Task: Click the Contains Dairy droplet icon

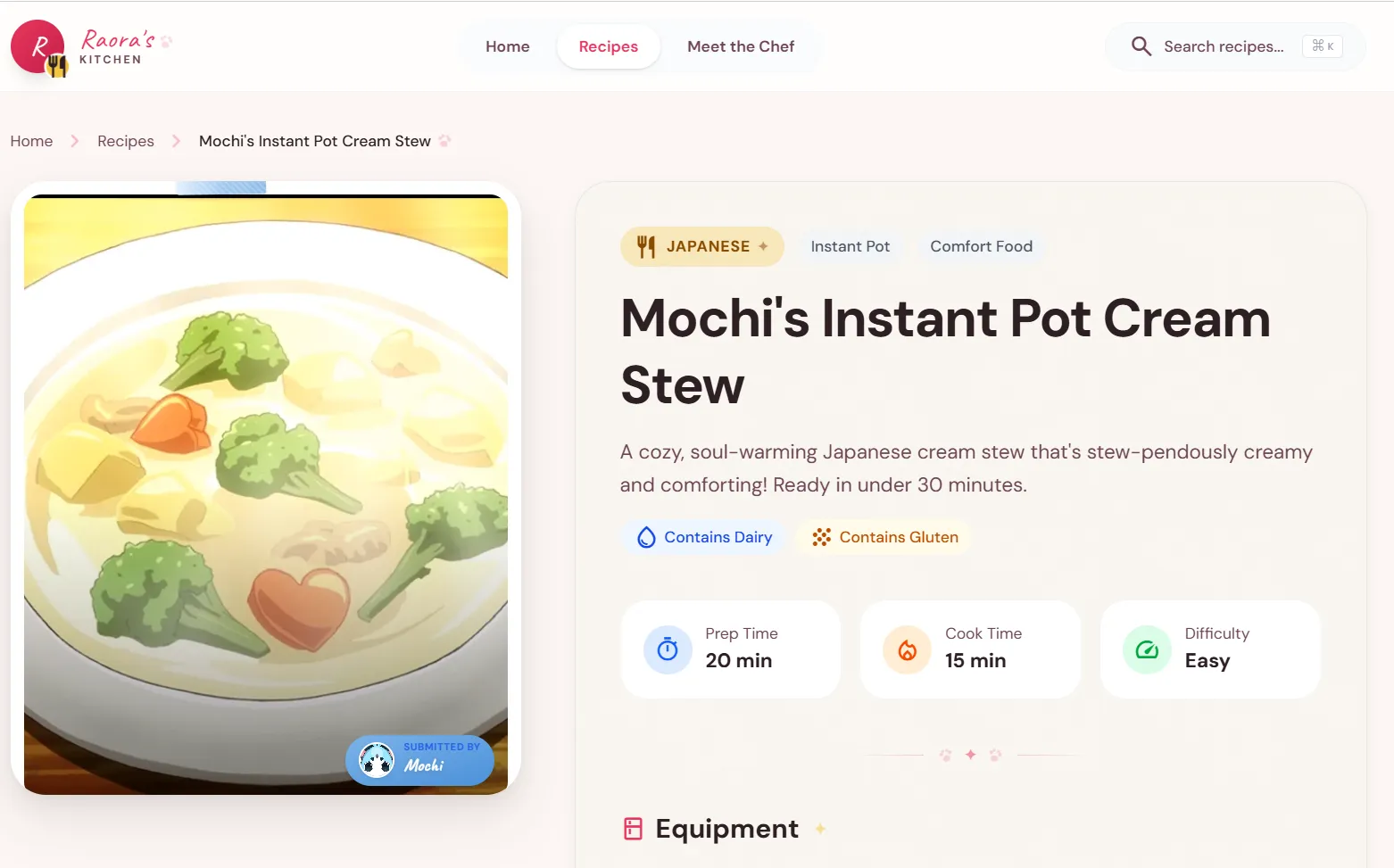Action: click(646, 537)
